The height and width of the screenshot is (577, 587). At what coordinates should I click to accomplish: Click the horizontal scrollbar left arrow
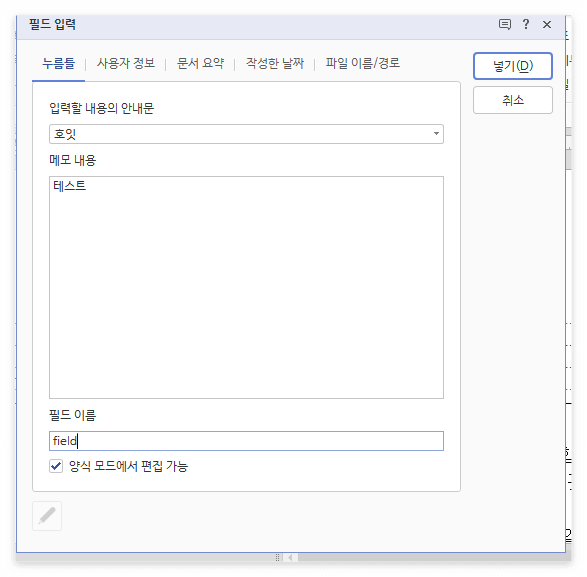[290, 558]
